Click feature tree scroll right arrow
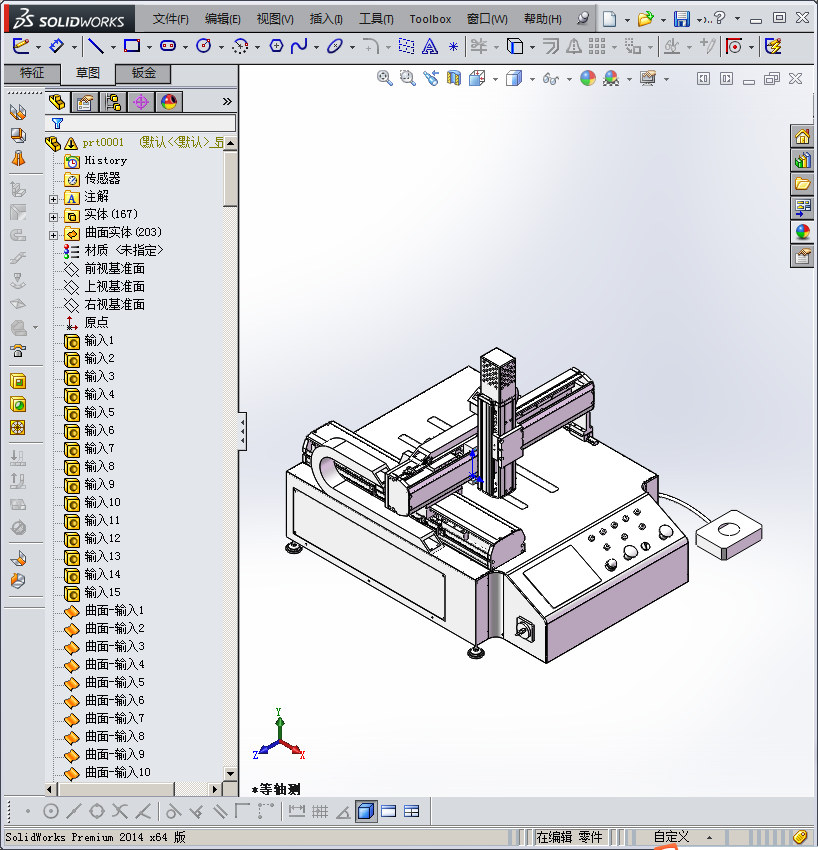This screenshot has height=850, width=818. click(x=215, y=789)
